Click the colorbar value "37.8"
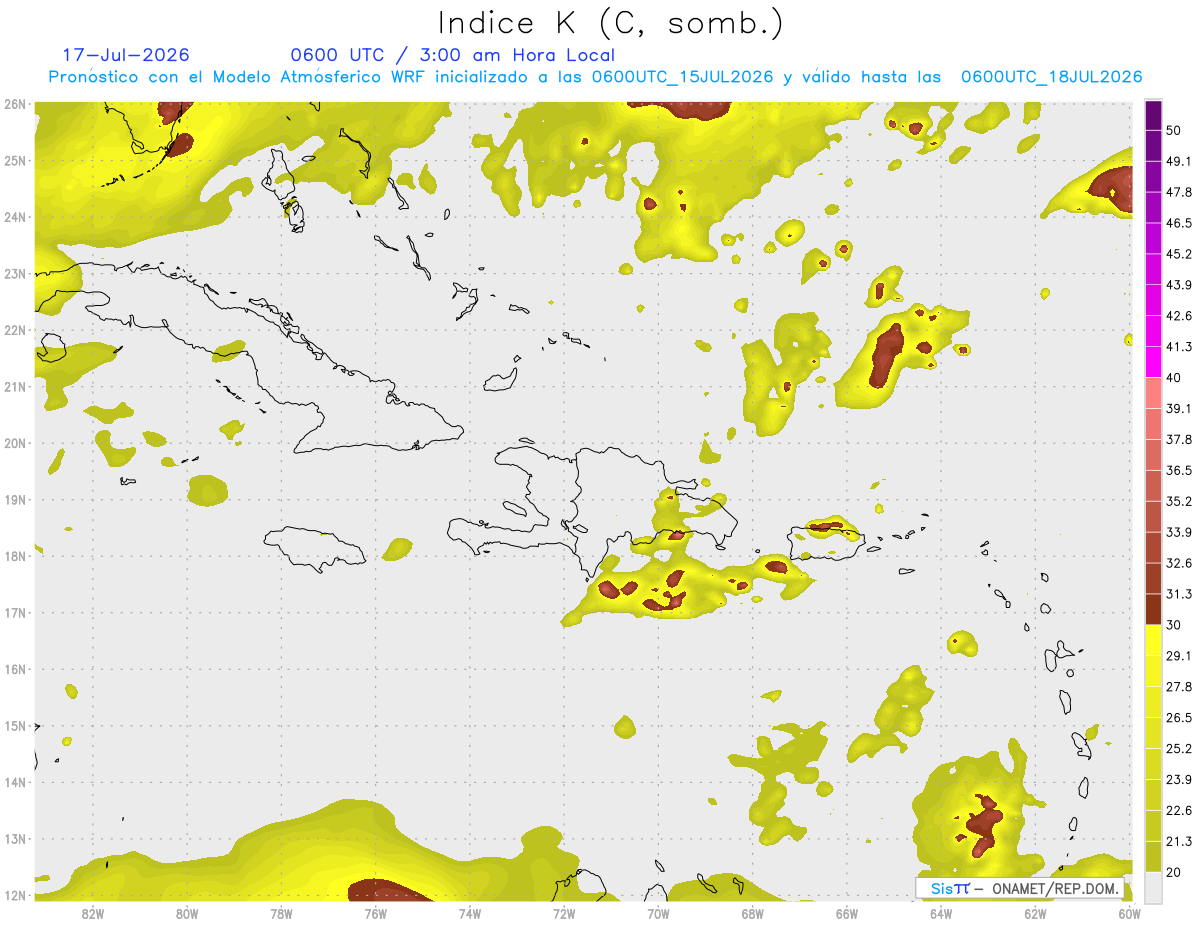The image size is (1200, 927). coord(1179,439)
